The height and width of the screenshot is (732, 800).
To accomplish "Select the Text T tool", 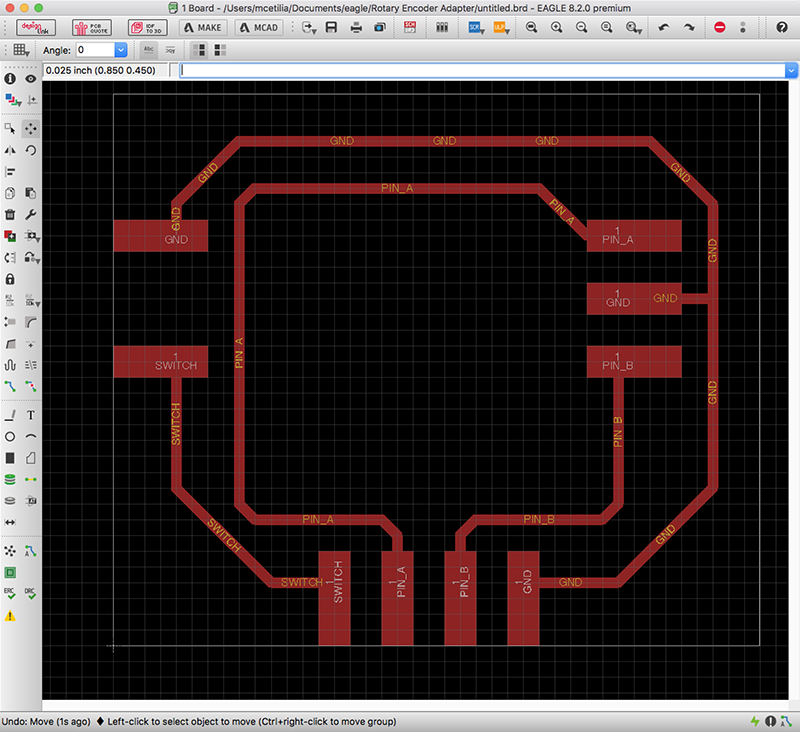I will [31, 415].
